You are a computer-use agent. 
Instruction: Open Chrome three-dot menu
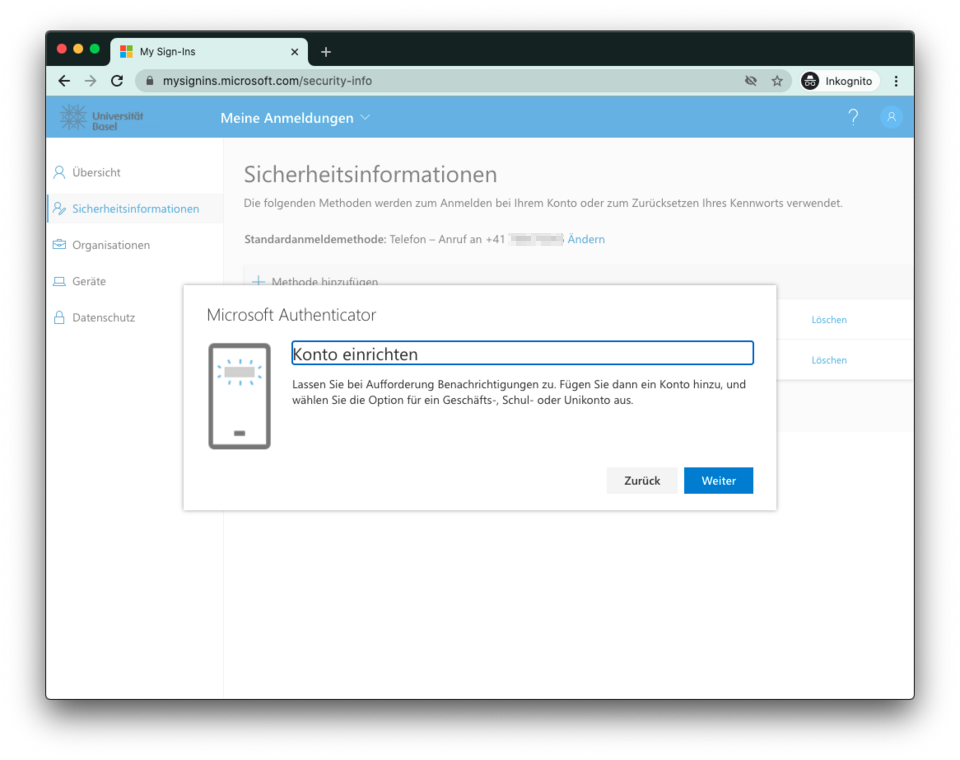pos(896,81)
